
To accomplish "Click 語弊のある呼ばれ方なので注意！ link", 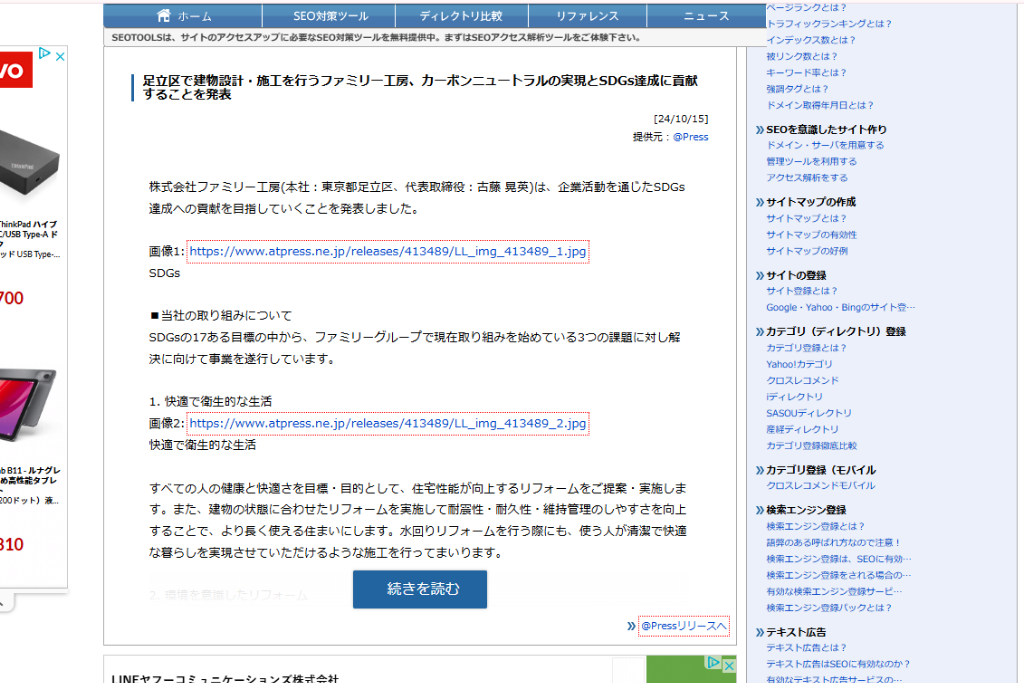I will pos(833,542).
